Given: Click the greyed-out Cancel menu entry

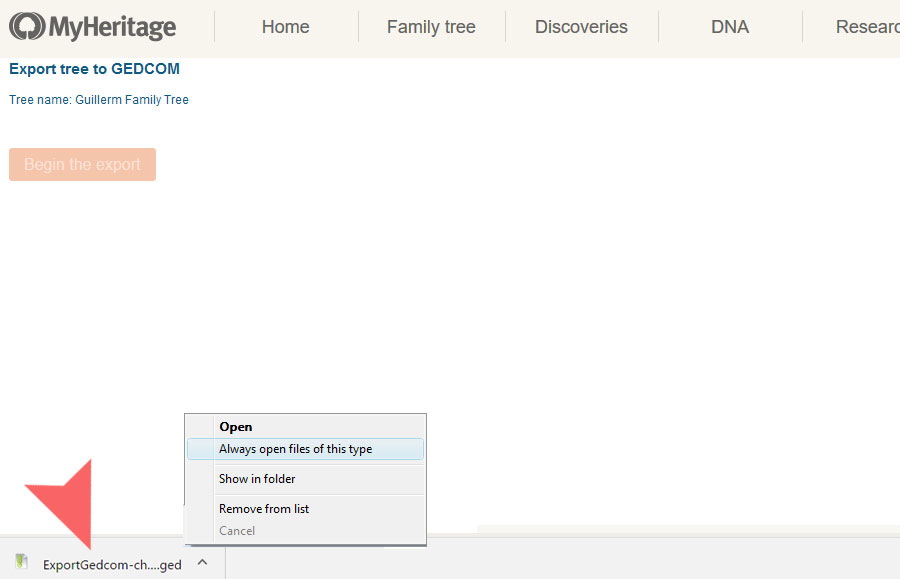Looking at the screenshot, I should click(x=305, y=531).
